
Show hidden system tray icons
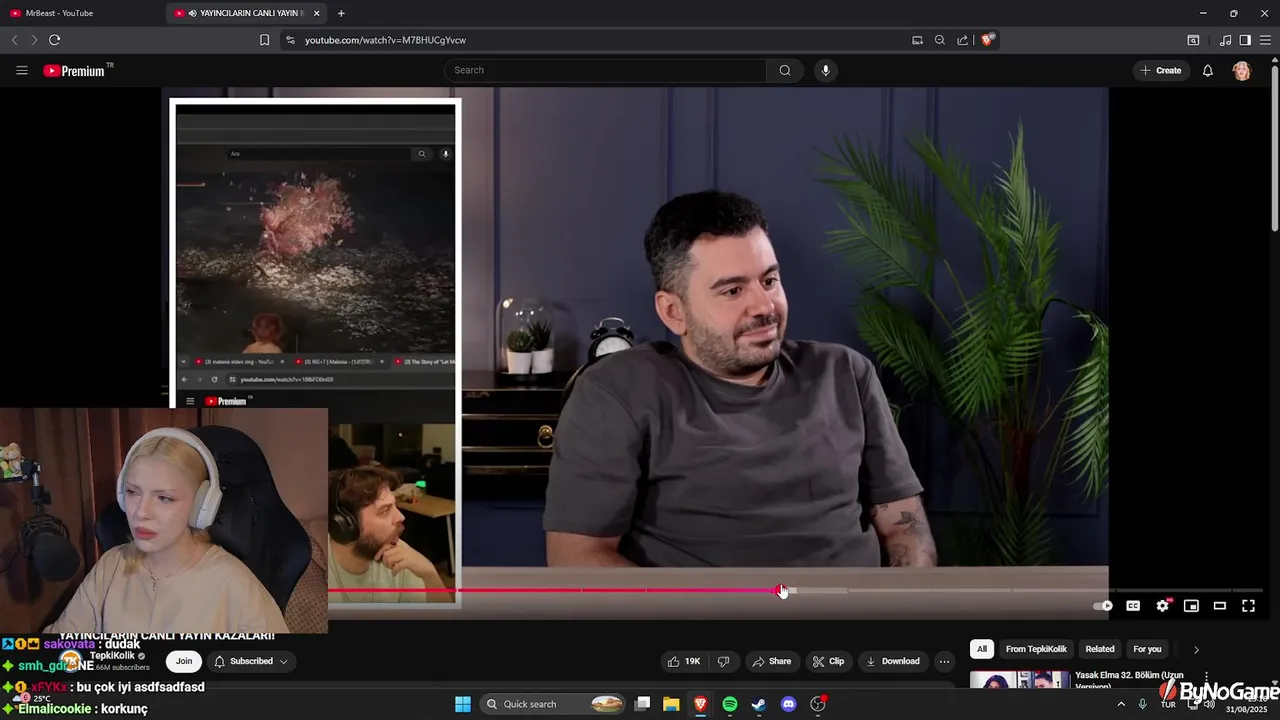(1121, 704)
